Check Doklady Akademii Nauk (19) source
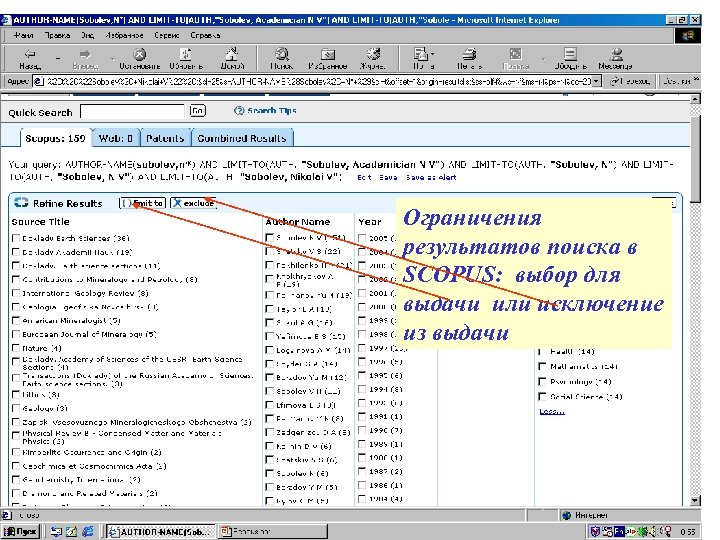720x540 pixels. coord(16,252)
